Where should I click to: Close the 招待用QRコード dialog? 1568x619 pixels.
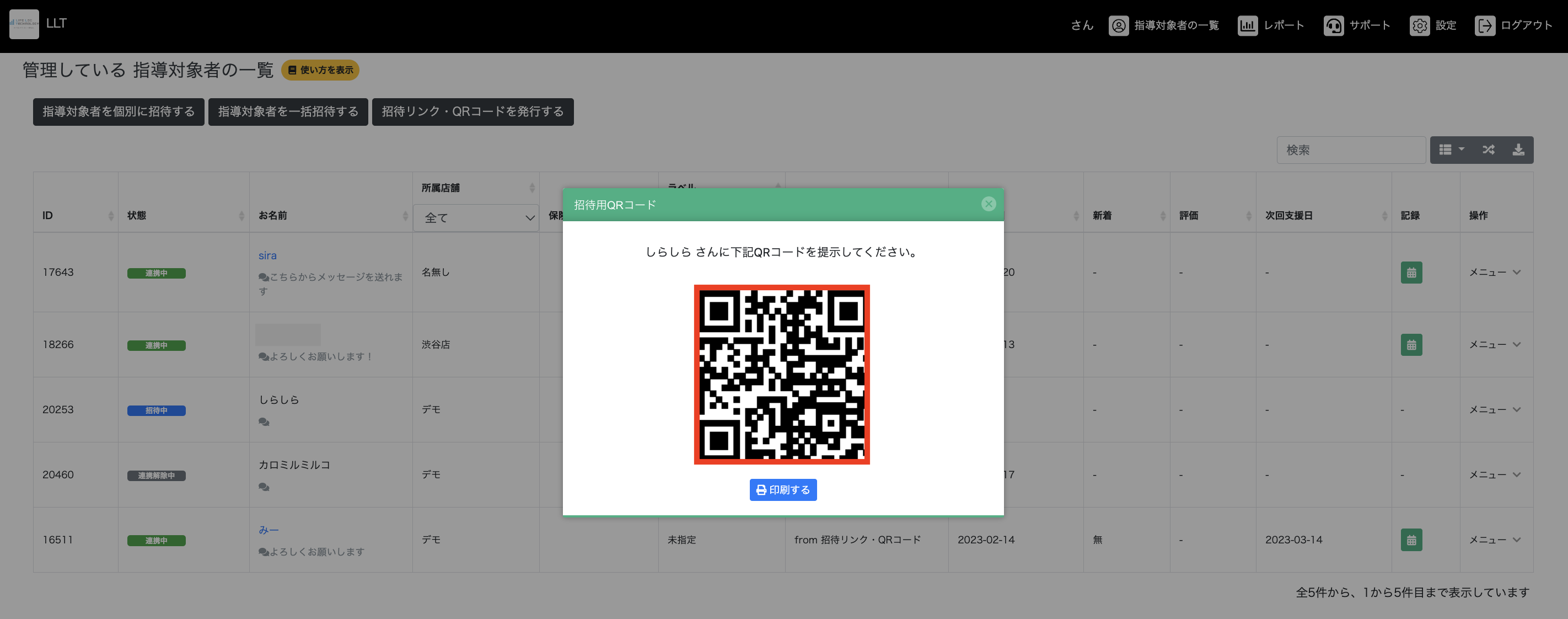pyautogui.click(x=989, y=204)
